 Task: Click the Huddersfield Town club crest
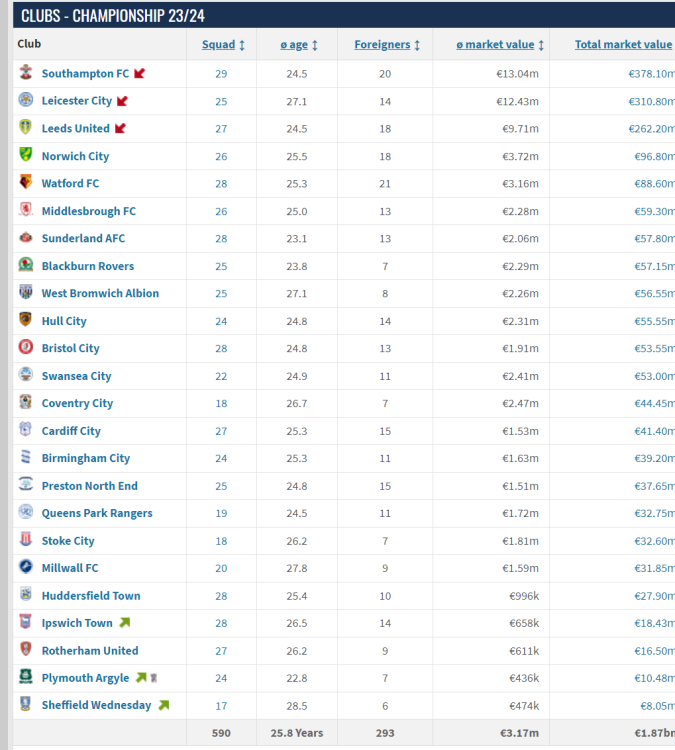click(x=26, y=595)
